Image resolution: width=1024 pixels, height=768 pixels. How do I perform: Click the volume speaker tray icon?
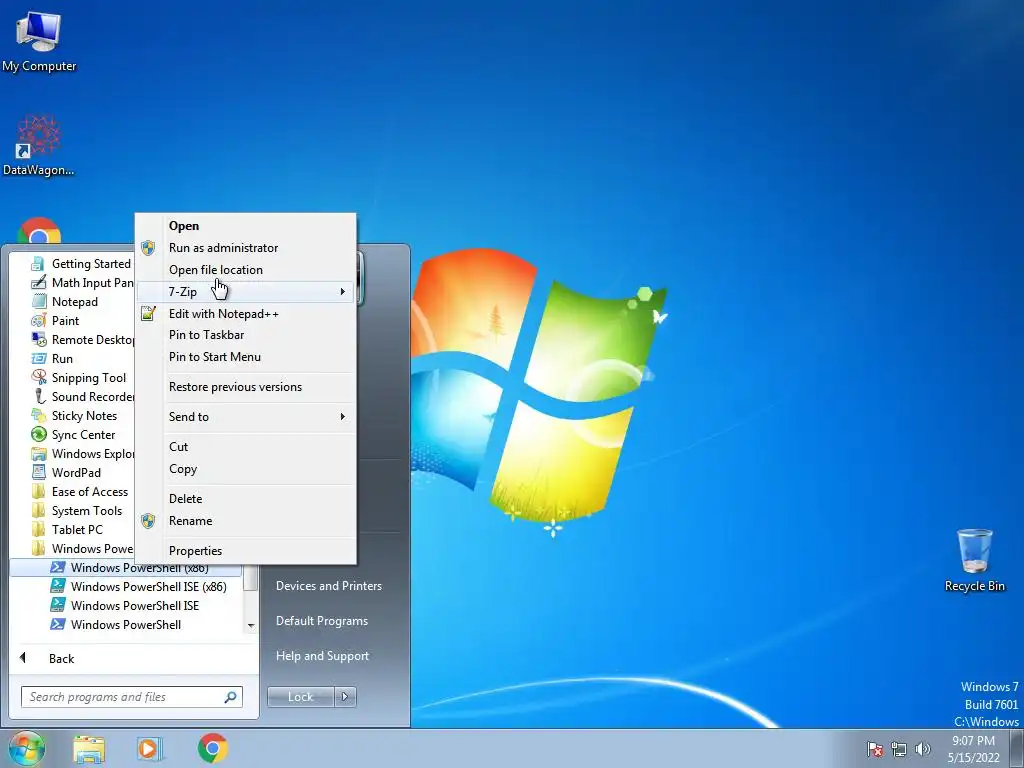[923, 749]
